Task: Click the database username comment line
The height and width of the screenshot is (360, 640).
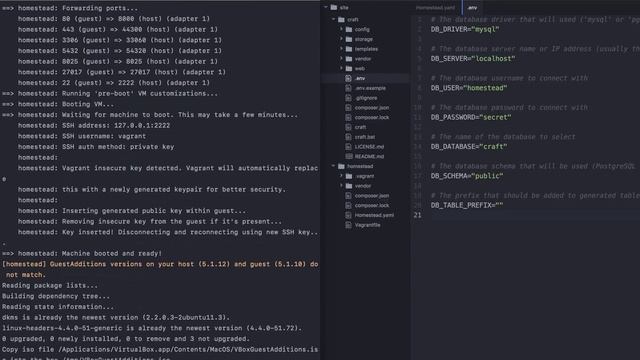Action: point(509,78)
